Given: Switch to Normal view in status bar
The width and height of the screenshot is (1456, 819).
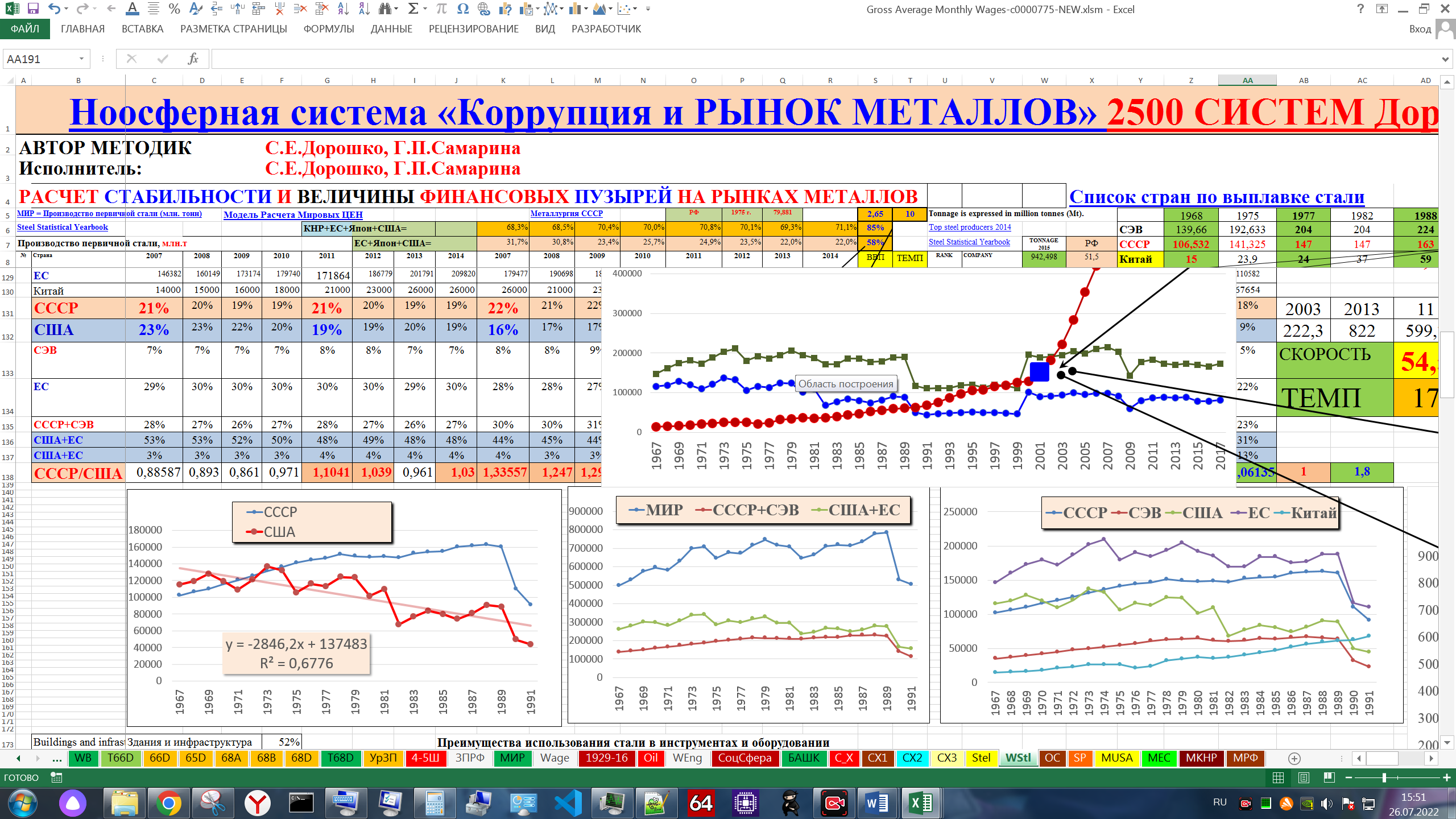Looking at the screenshot, I should tap(1277, 777).
